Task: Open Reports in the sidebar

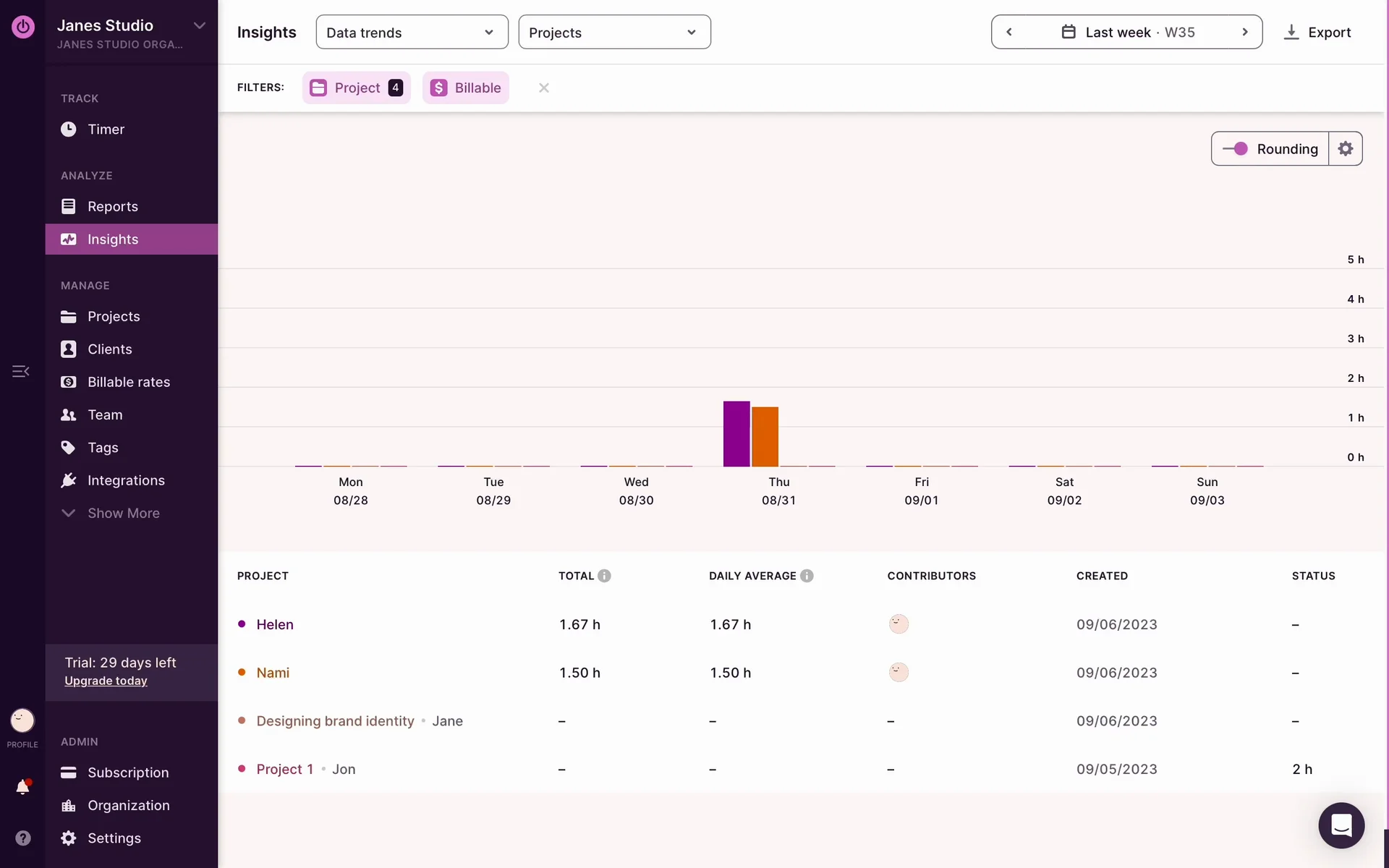Action: tap(112, 206)
